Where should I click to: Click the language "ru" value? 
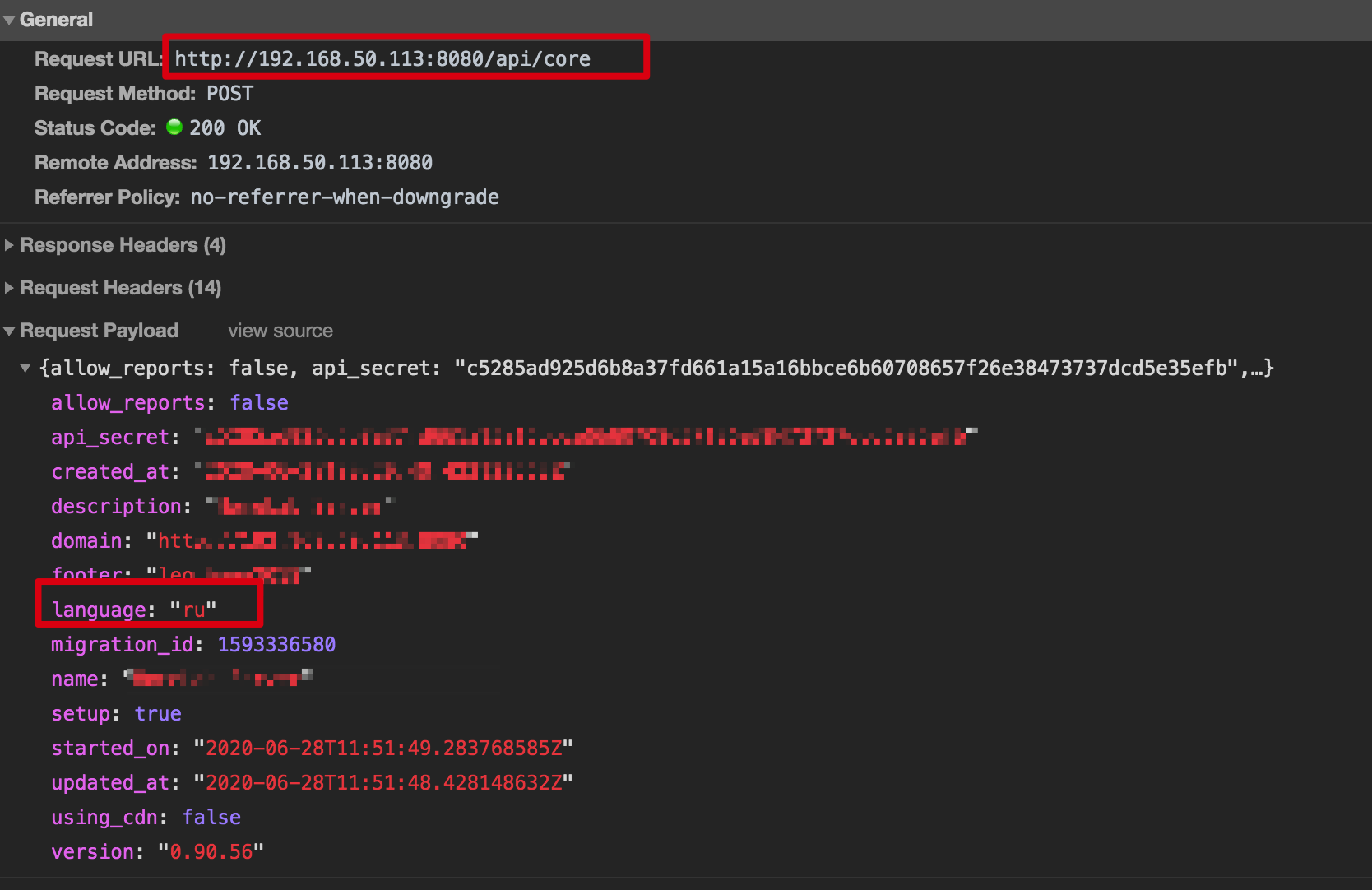[194, 610]
